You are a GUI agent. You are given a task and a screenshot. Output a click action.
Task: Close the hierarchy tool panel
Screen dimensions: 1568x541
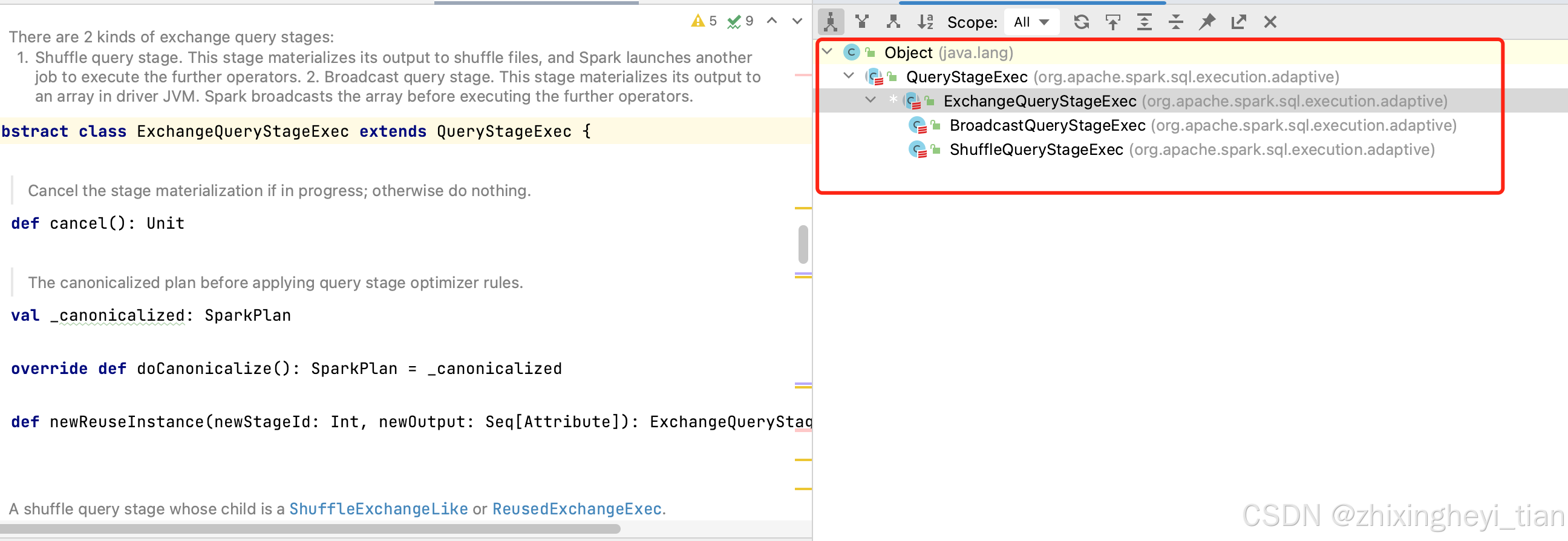click(x=1270, y=22)
